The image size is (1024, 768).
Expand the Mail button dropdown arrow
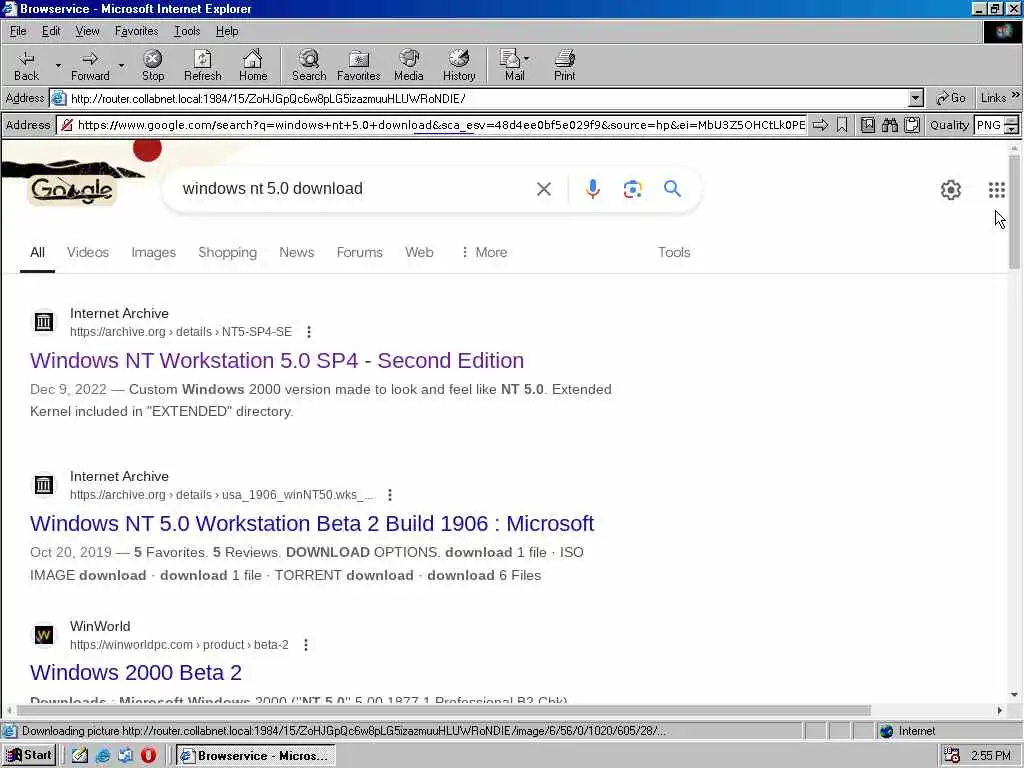(526, 59)
